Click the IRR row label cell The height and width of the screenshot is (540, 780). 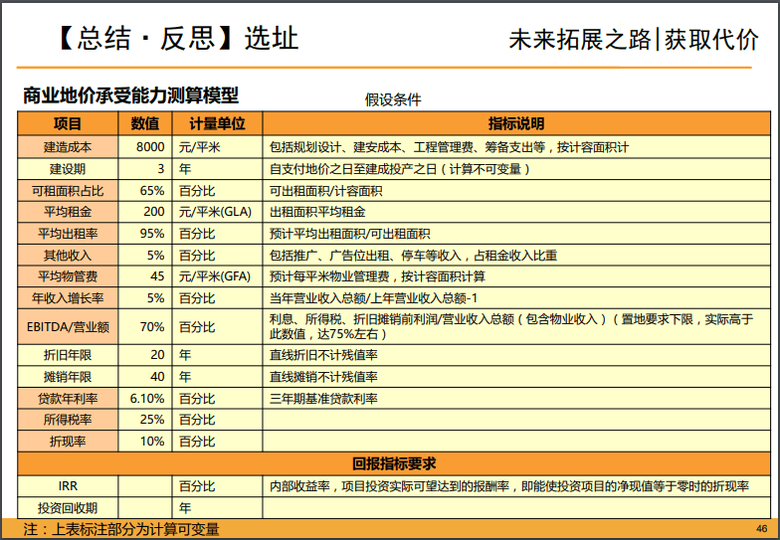pyautogui.click(x=68, y=485)
